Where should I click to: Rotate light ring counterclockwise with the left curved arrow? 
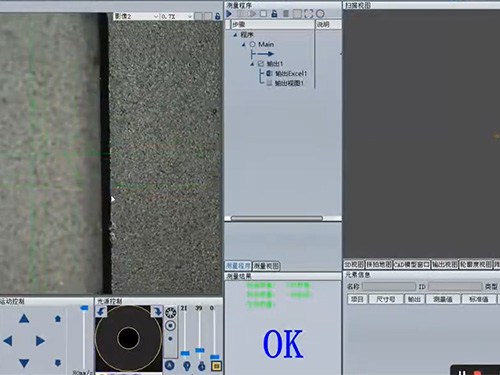click(101, 312)
